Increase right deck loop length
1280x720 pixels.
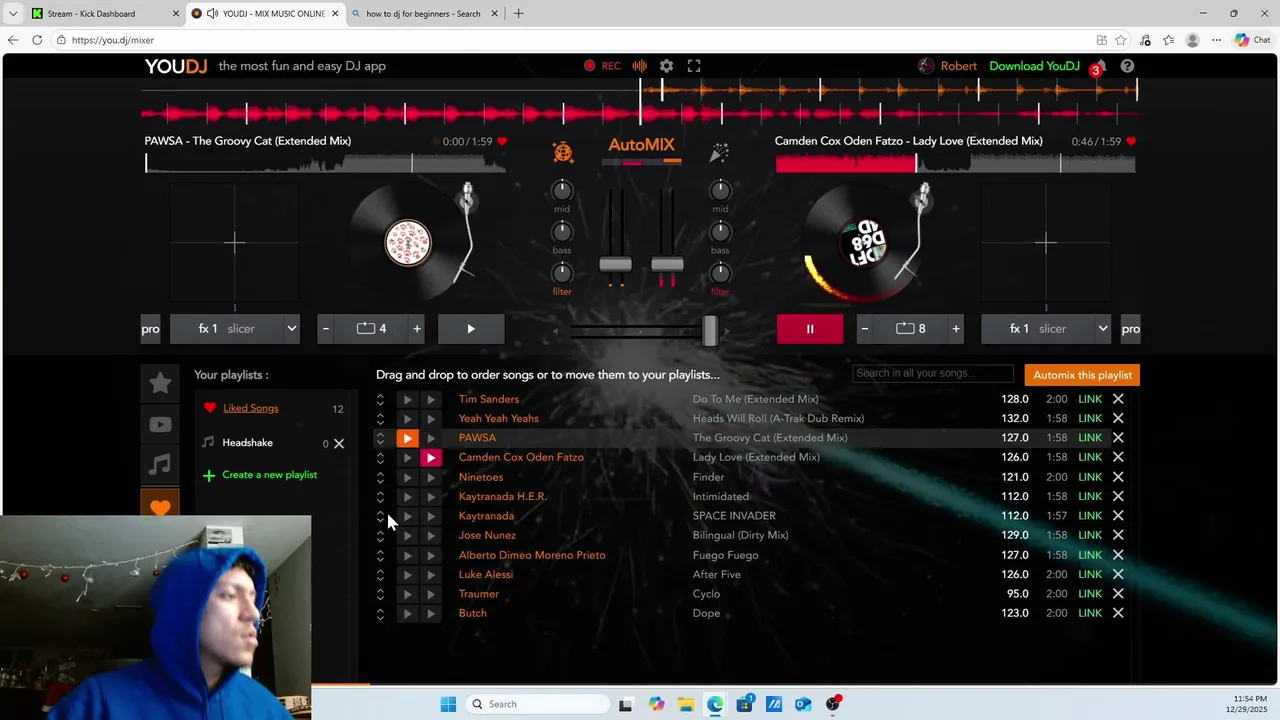[x=956, y=328]
